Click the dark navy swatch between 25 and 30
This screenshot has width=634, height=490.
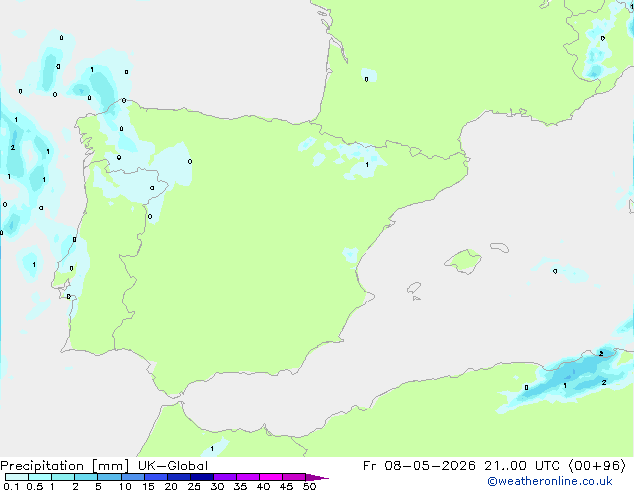(201, 477)
